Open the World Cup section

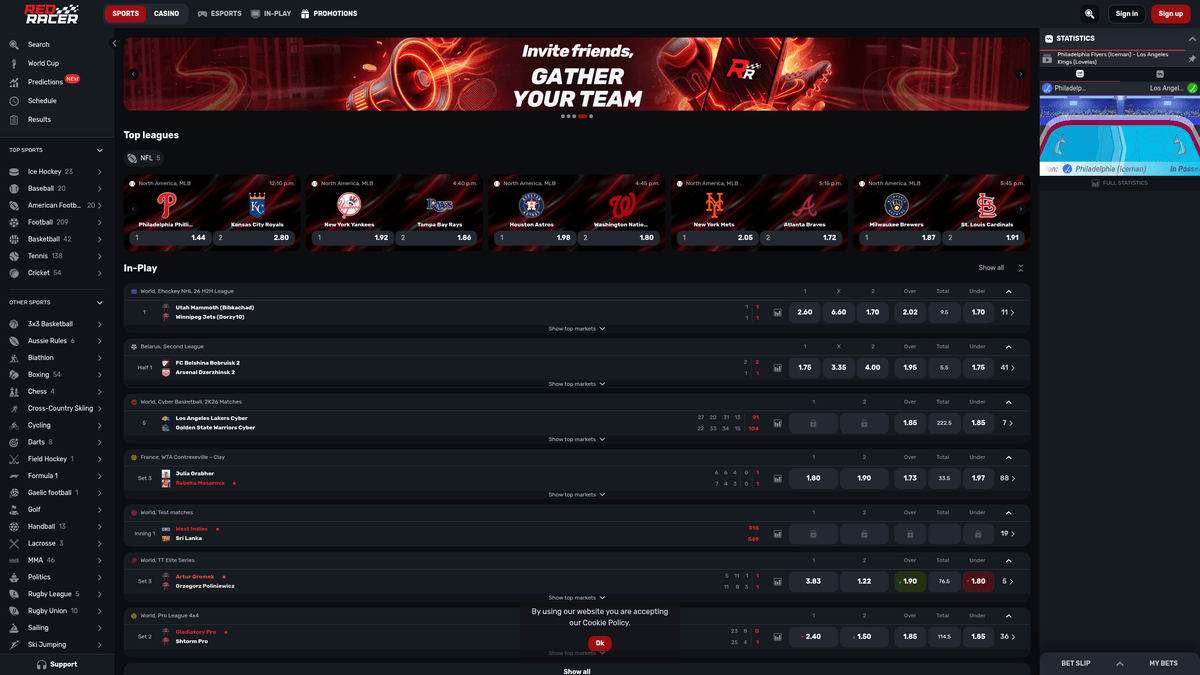coord(43,63)
